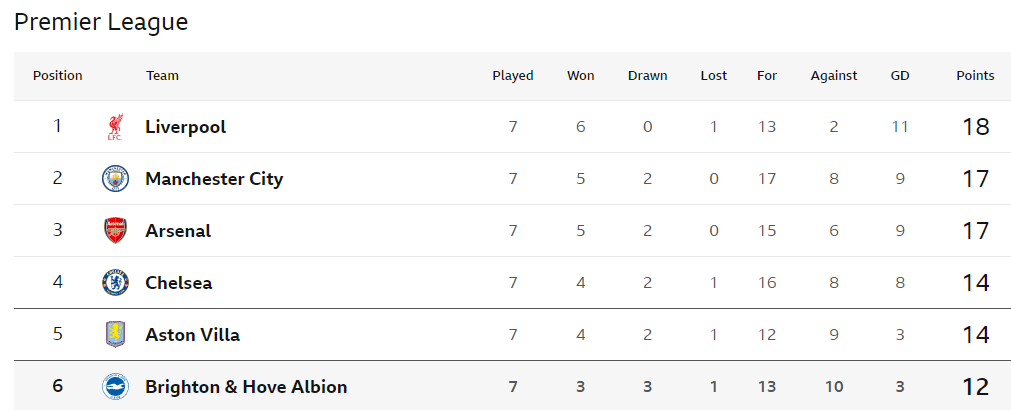1011x410 pixels.
Task: Click Liverpool's 18 points value
Action: (x=975, y=126)
